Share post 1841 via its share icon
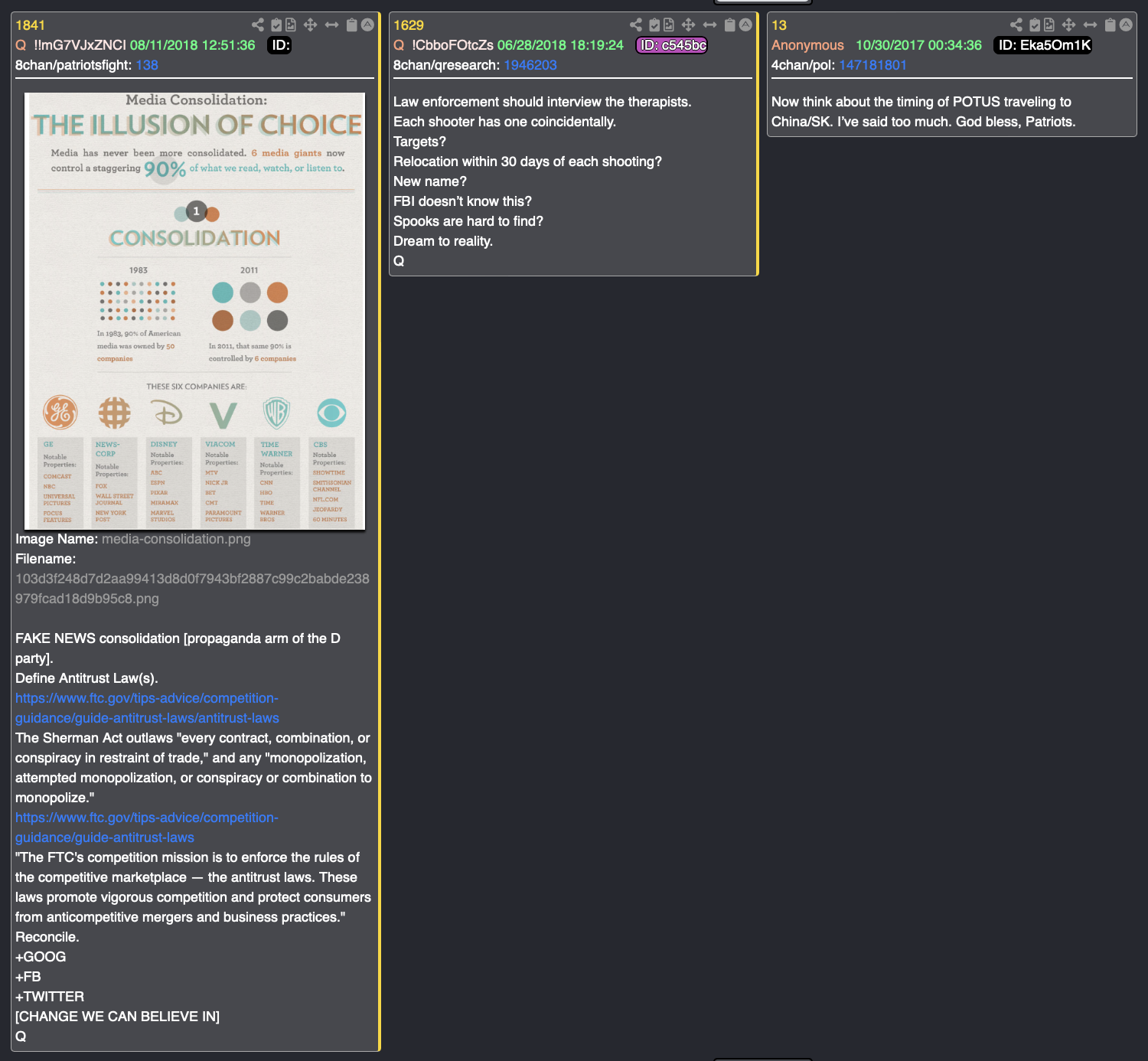 258,24
